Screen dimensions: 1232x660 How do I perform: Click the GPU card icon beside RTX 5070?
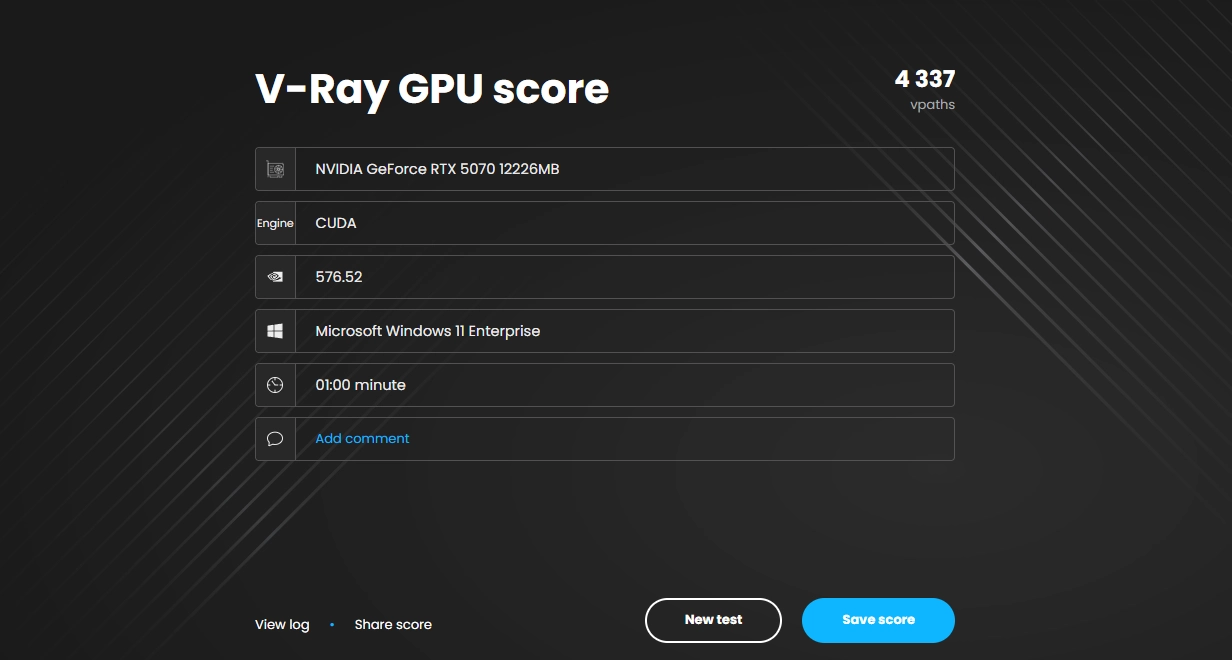(x=275, y=169)
